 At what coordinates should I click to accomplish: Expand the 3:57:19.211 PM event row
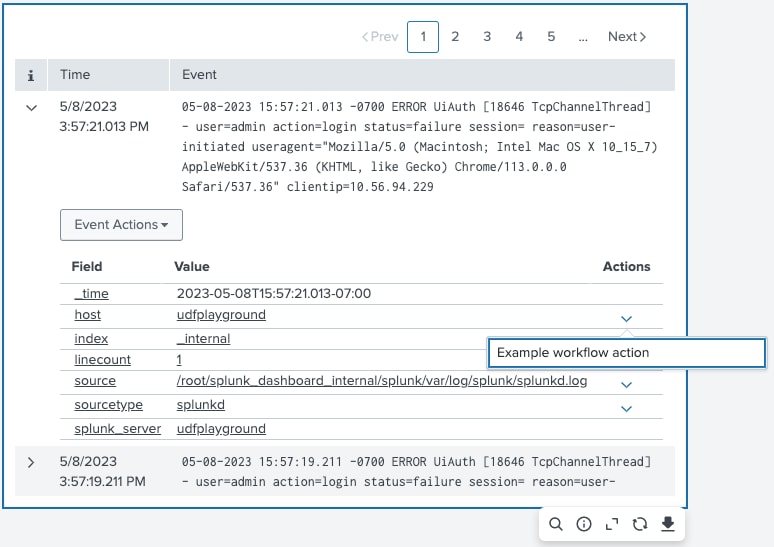click(x=31, y=462)
